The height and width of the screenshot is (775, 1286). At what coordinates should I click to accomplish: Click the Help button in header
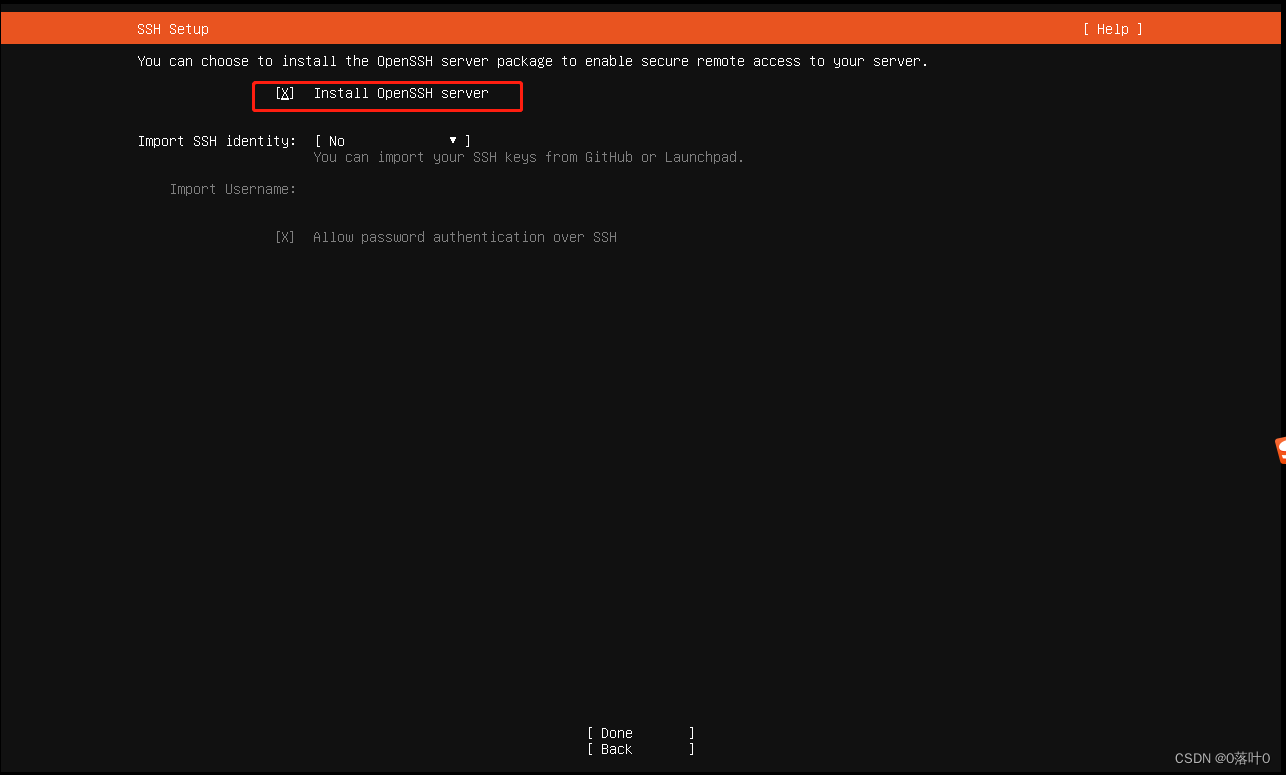(x=1112, y=29)
